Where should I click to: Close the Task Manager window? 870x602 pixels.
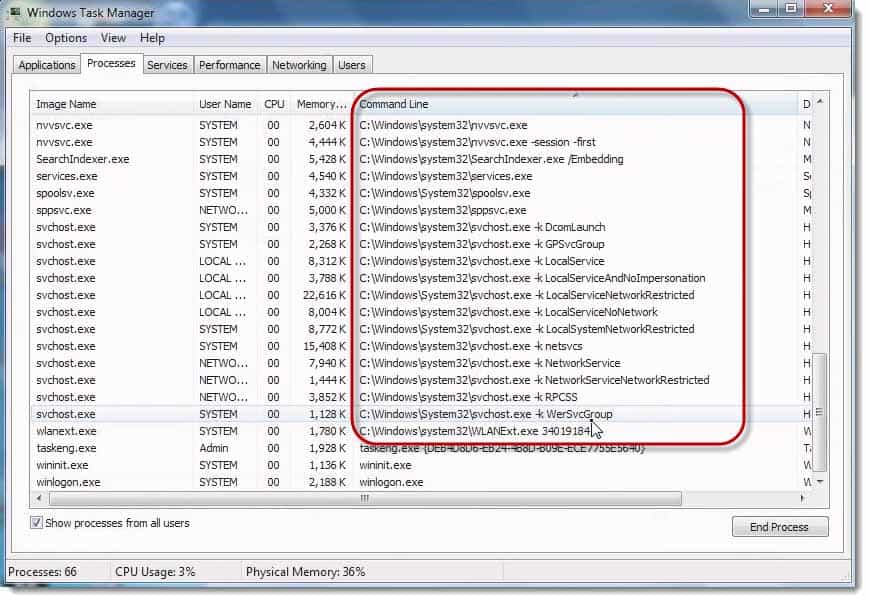tap(828, 8)
